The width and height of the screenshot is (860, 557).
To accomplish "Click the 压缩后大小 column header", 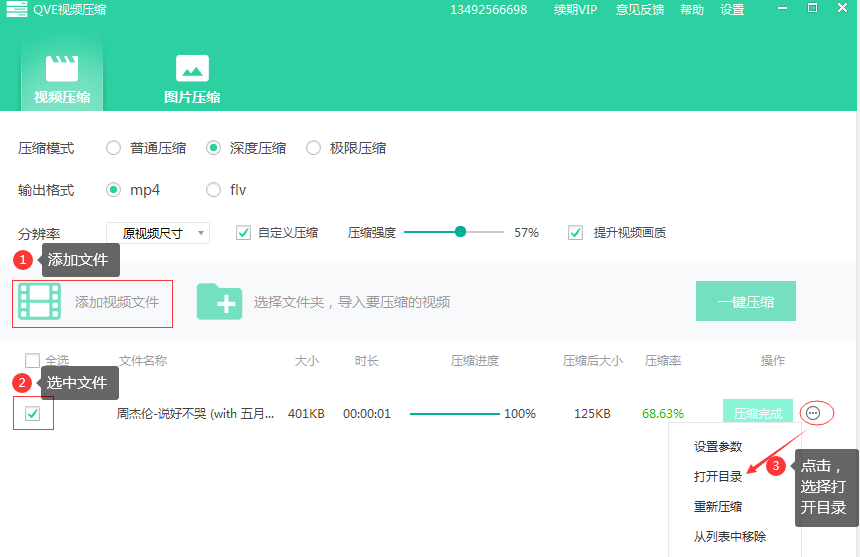I will (593, 361).
